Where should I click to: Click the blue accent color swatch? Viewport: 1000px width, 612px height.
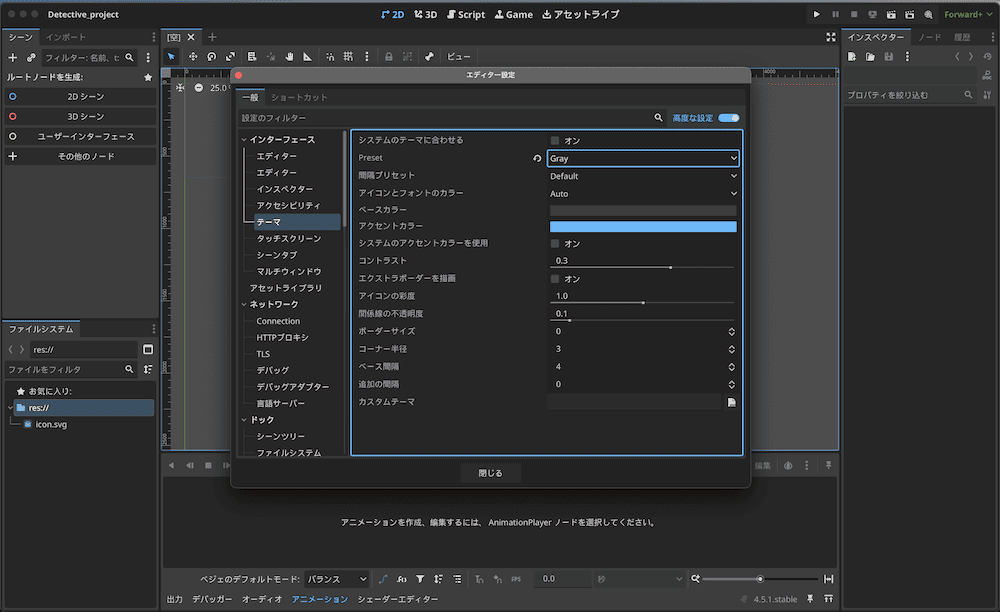641,226
